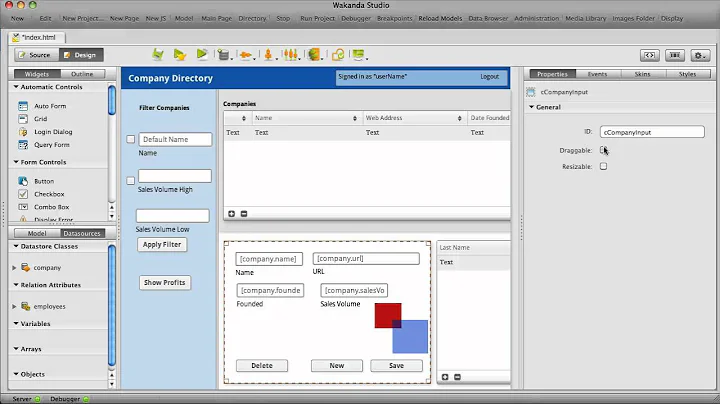Select the Checkbox widget icon
Image resolution: width=720 pixels, height=404 pixels.
tap(23, 194)
